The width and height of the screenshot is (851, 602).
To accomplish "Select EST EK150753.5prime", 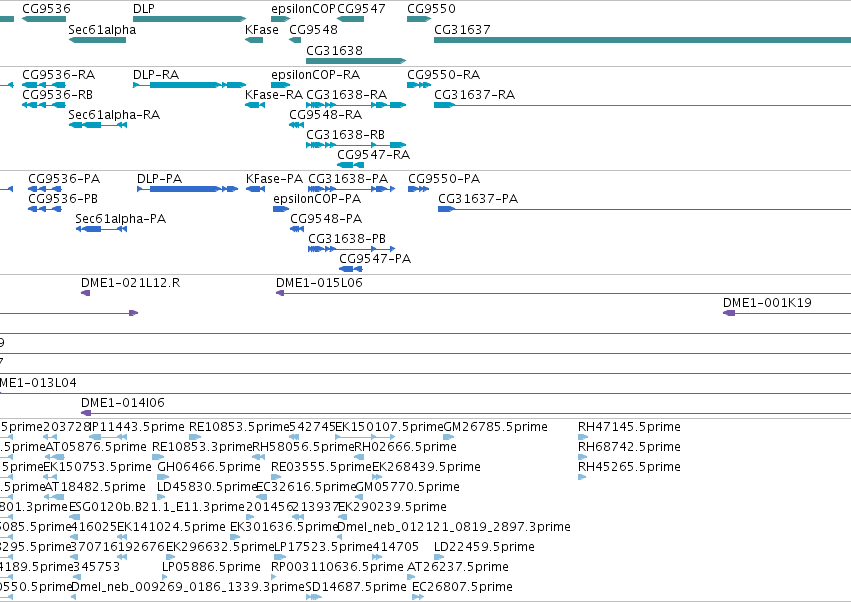I will [97, 467].
